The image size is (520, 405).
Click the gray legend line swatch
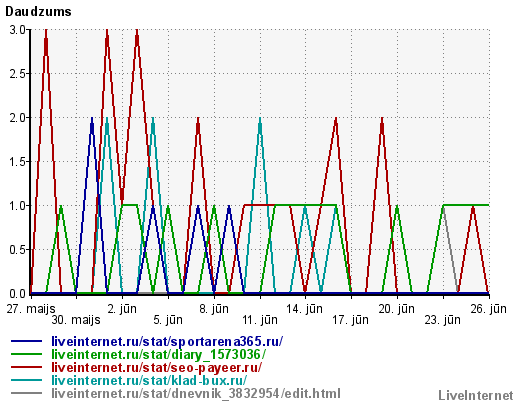coord(26,393)
